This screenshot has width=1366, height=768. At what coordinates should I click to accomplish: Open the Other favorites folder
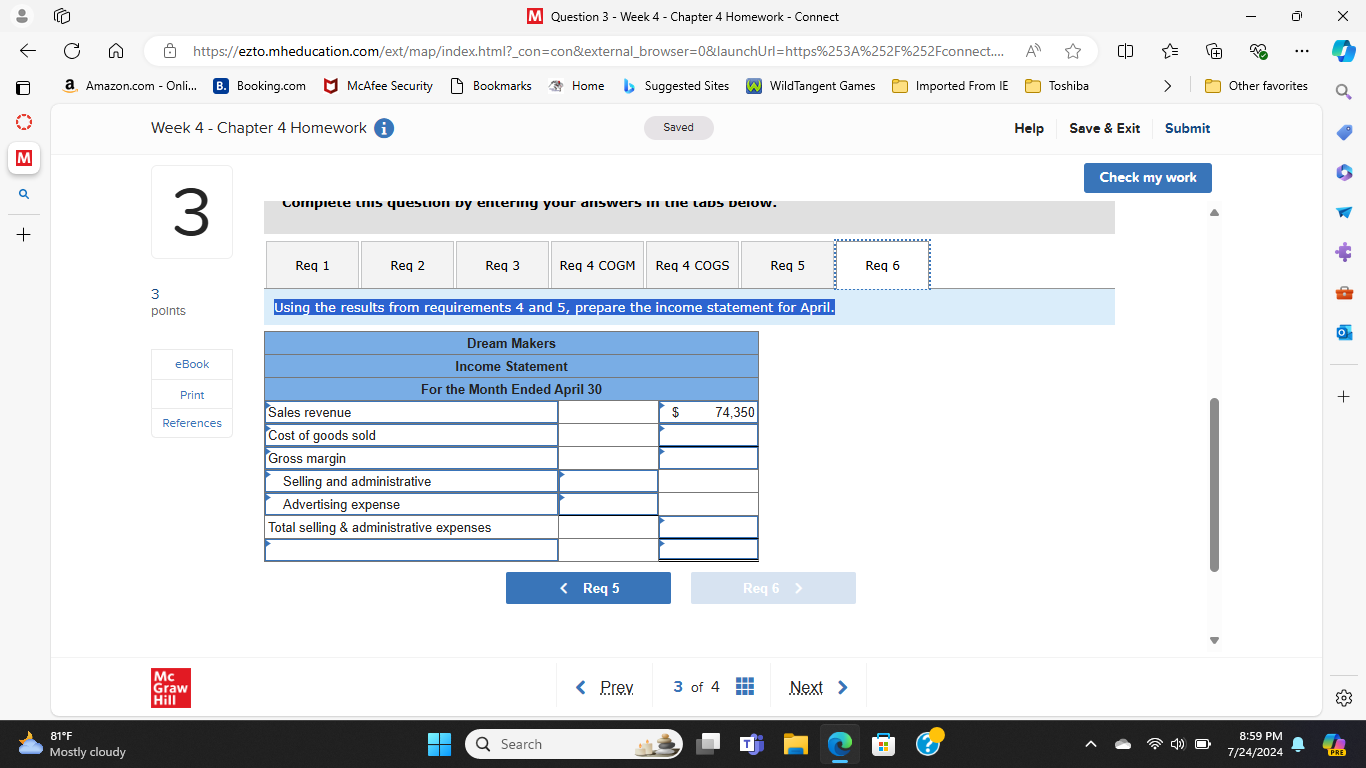[x=1257, y=86]
